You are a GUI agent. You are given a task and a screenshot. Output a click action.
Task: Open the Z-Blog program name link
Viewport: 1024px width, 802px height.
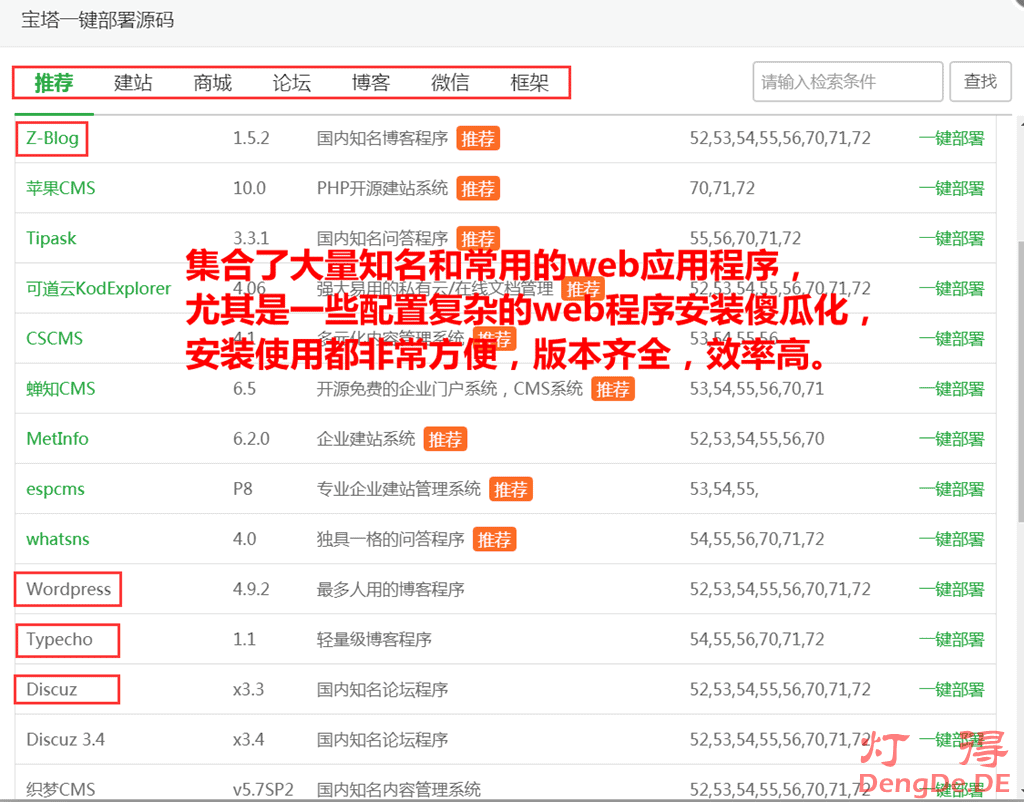pyautogui.click(x=52, y=138)
